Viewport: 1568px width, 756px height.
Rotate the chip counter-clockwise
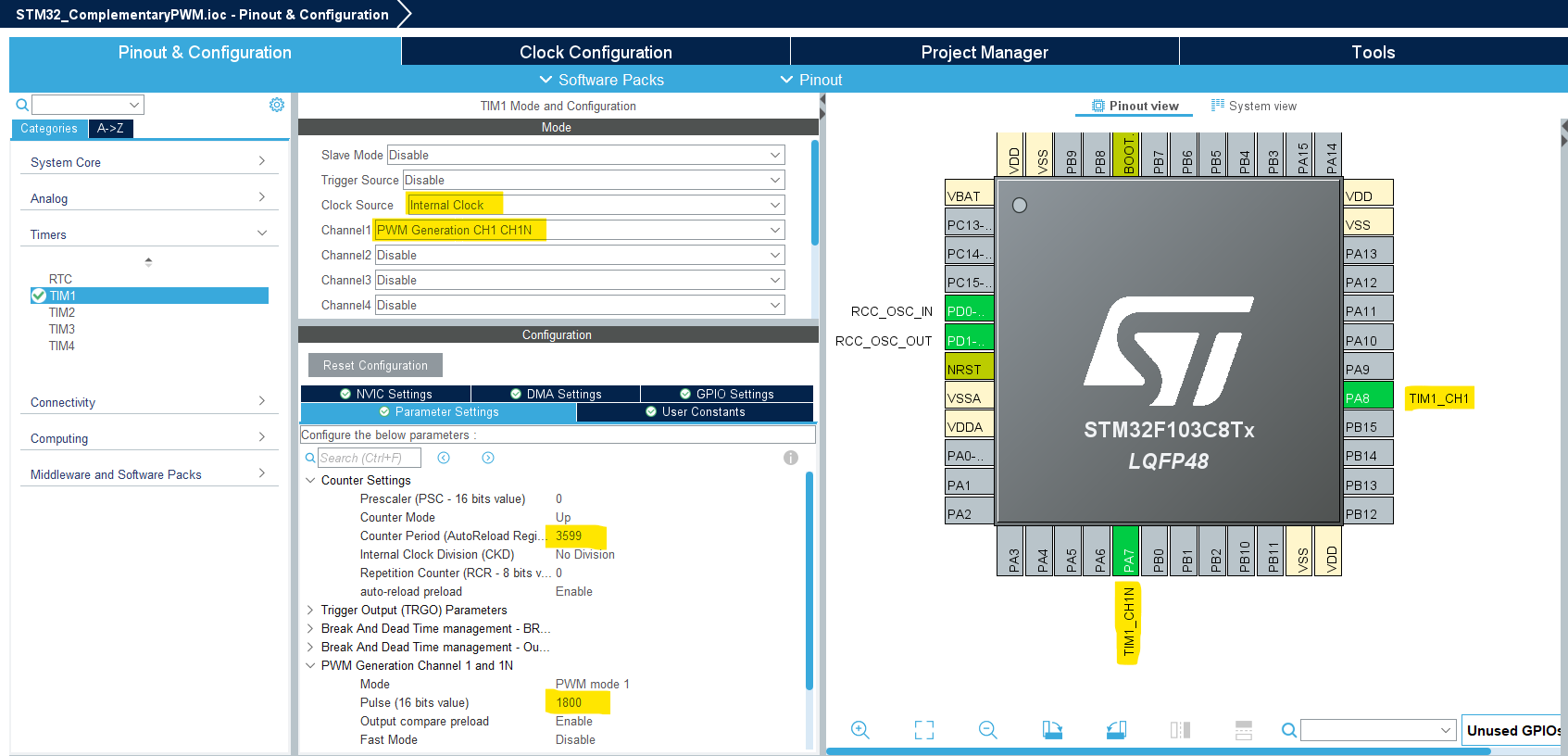click(x=1116, y=730)
